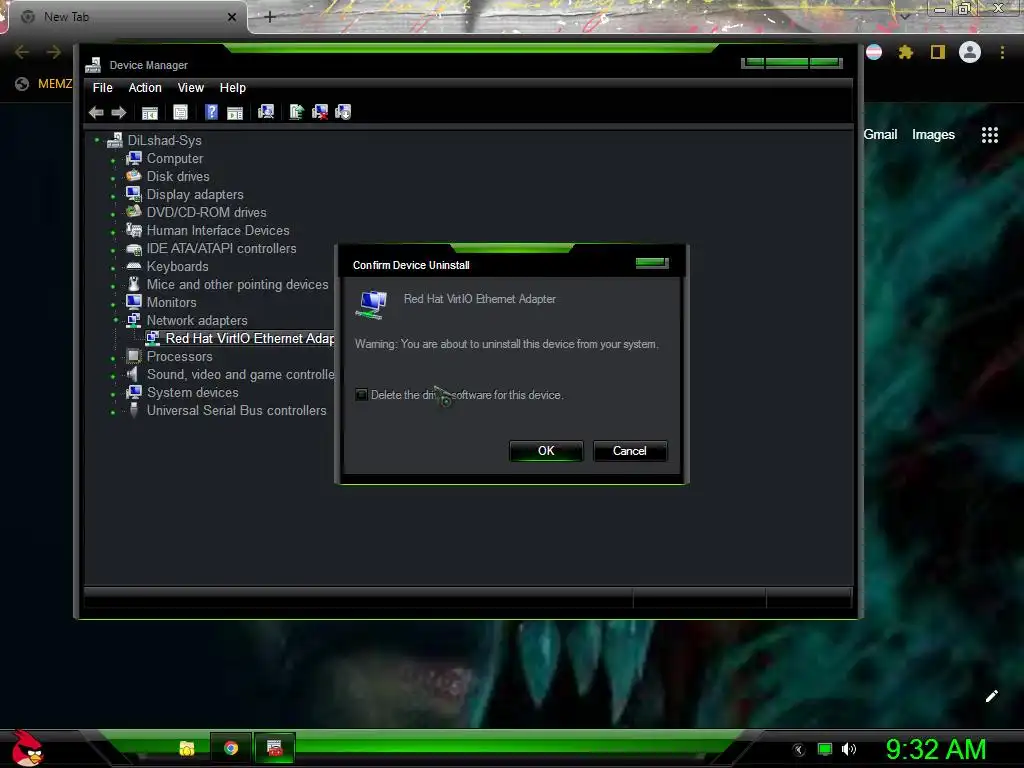Expand the Human Interface Devices node
Viewport: 1024px width, 768px height.
tap(113, 231)
